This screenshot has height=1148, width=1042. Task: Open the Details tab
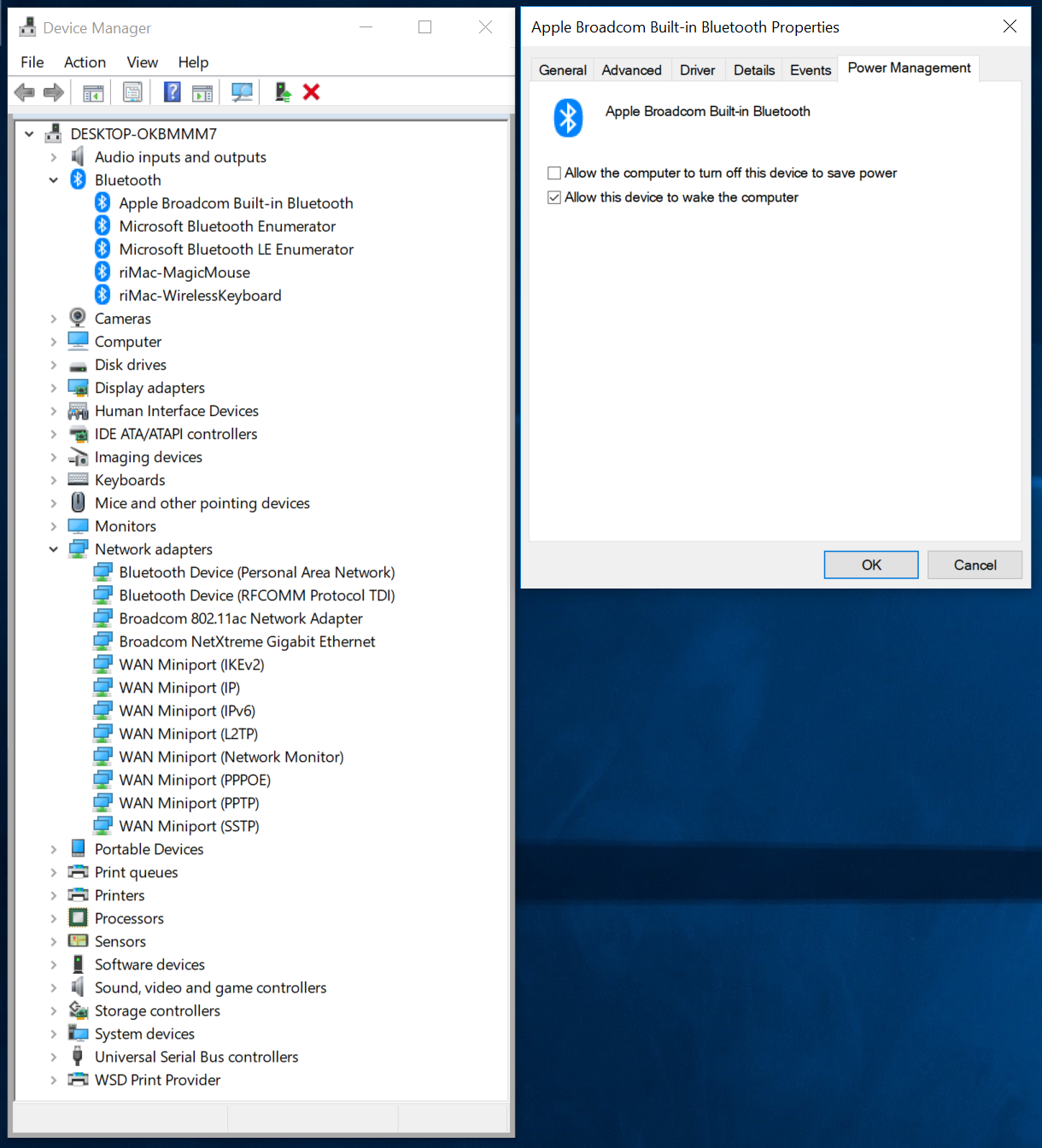(754, 70)
